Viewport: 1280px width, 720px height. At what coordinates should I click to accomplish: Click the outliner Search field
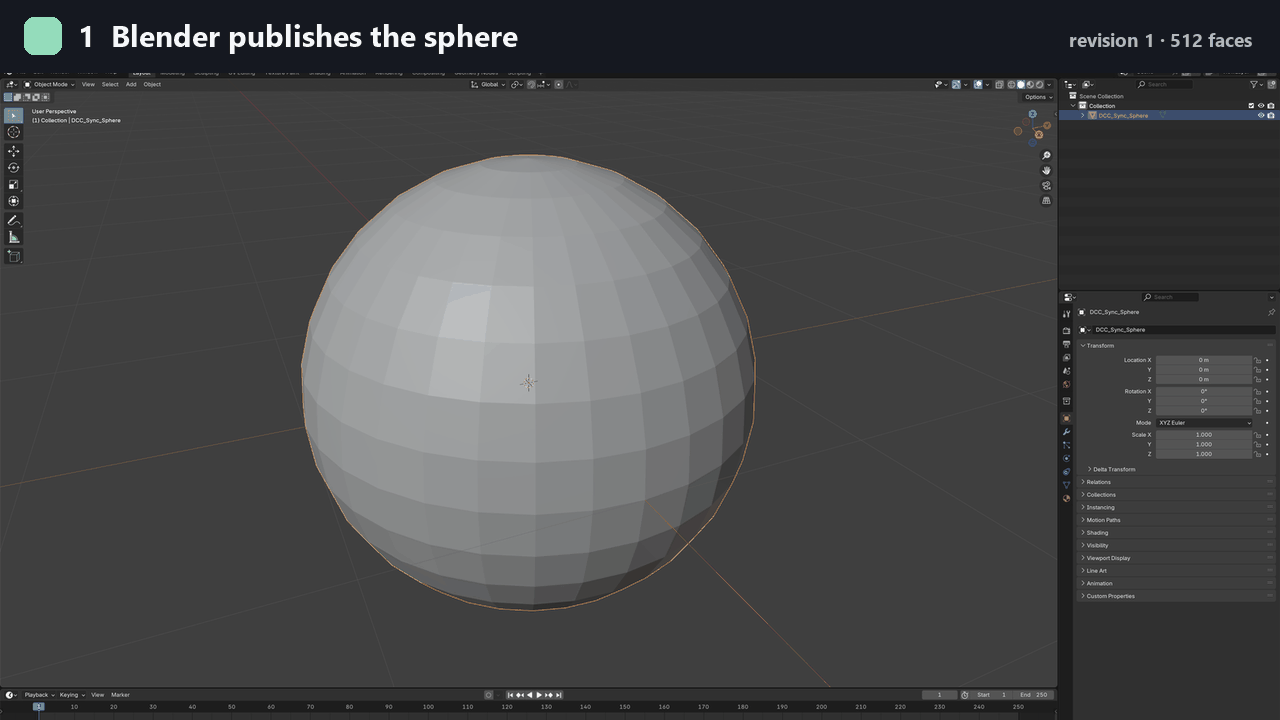point(1164,84)
